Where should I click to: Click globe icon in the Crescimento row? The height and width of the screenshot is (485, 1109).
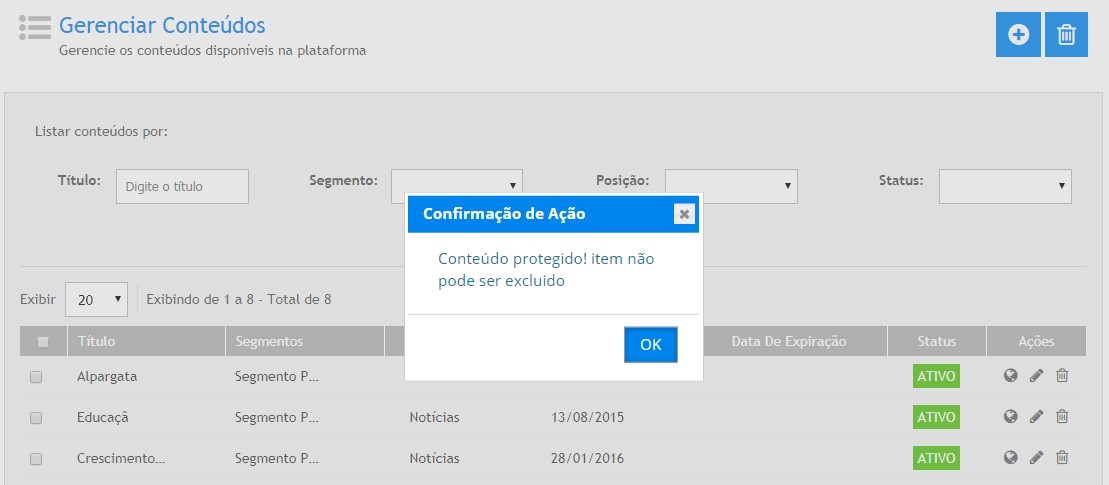1011,458
